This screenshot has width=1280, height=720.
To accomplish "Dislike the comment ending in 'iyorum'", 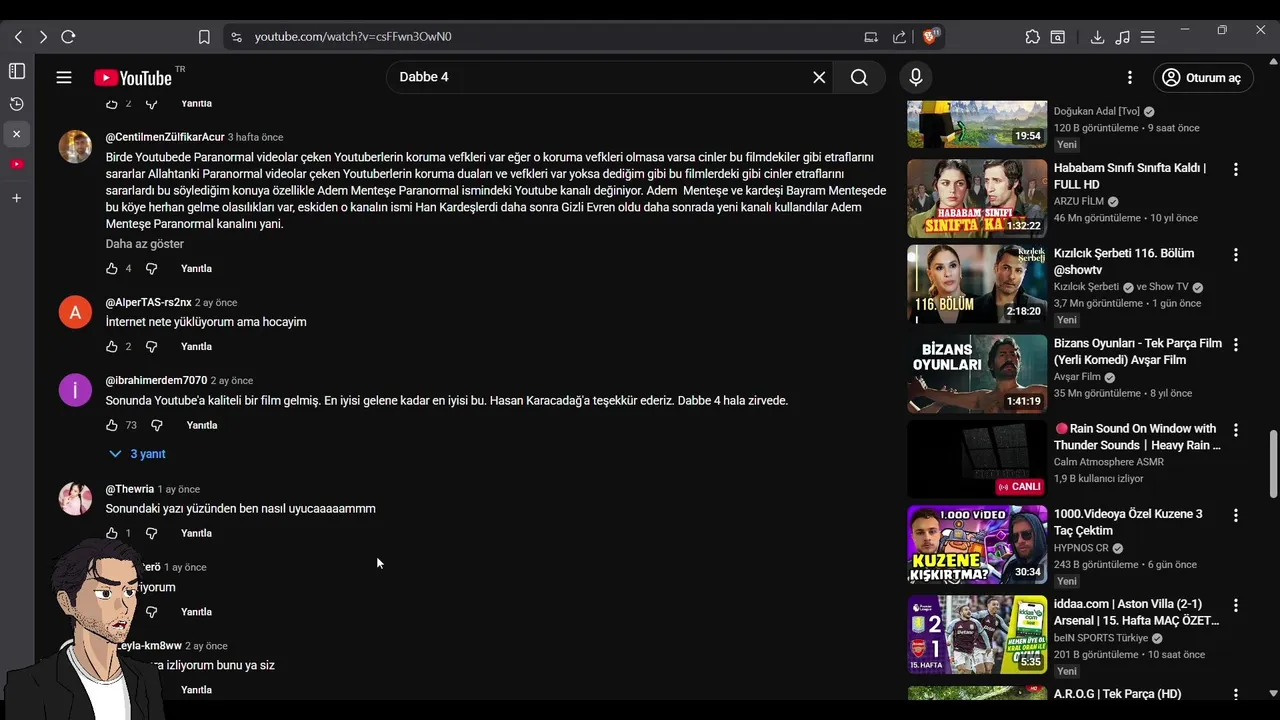I will pyautogui.click(x=152, y=612).
